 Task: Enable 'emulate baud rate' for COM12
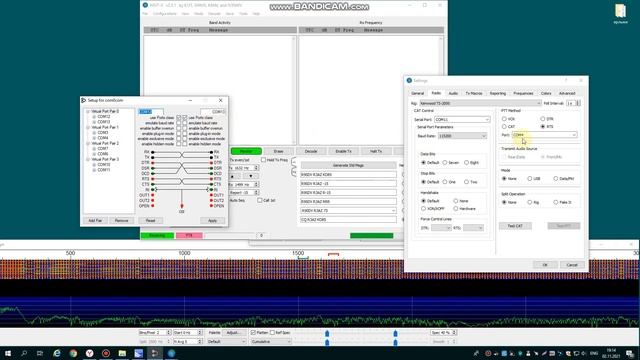[178, 123]
